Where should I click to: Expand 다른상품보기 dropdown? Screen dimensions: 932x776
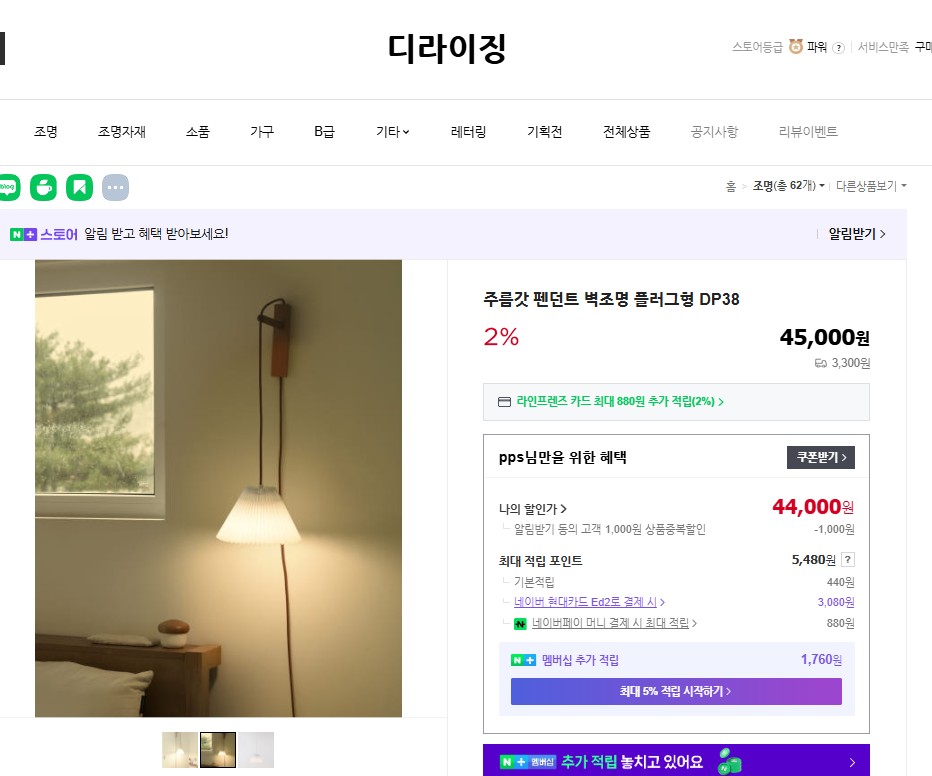pos(871,186)
